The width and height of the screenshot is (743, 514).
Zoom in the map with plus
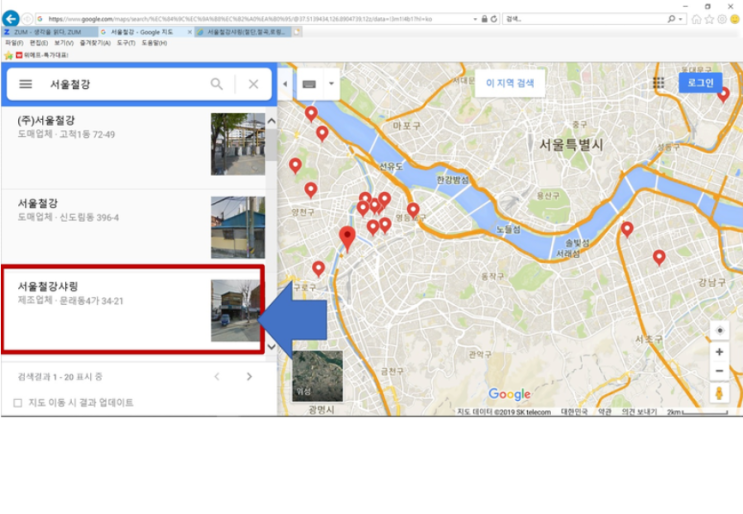pyautogui.click(x=719, y=352)
